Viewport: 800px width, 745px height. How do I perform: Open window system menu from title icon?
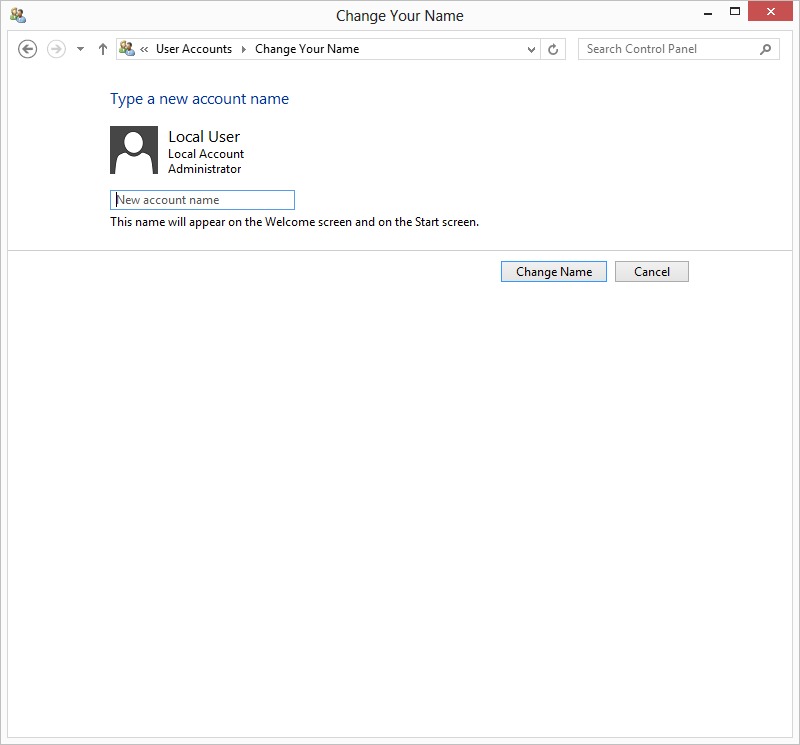pyautogui.click(x=17, y=15)
